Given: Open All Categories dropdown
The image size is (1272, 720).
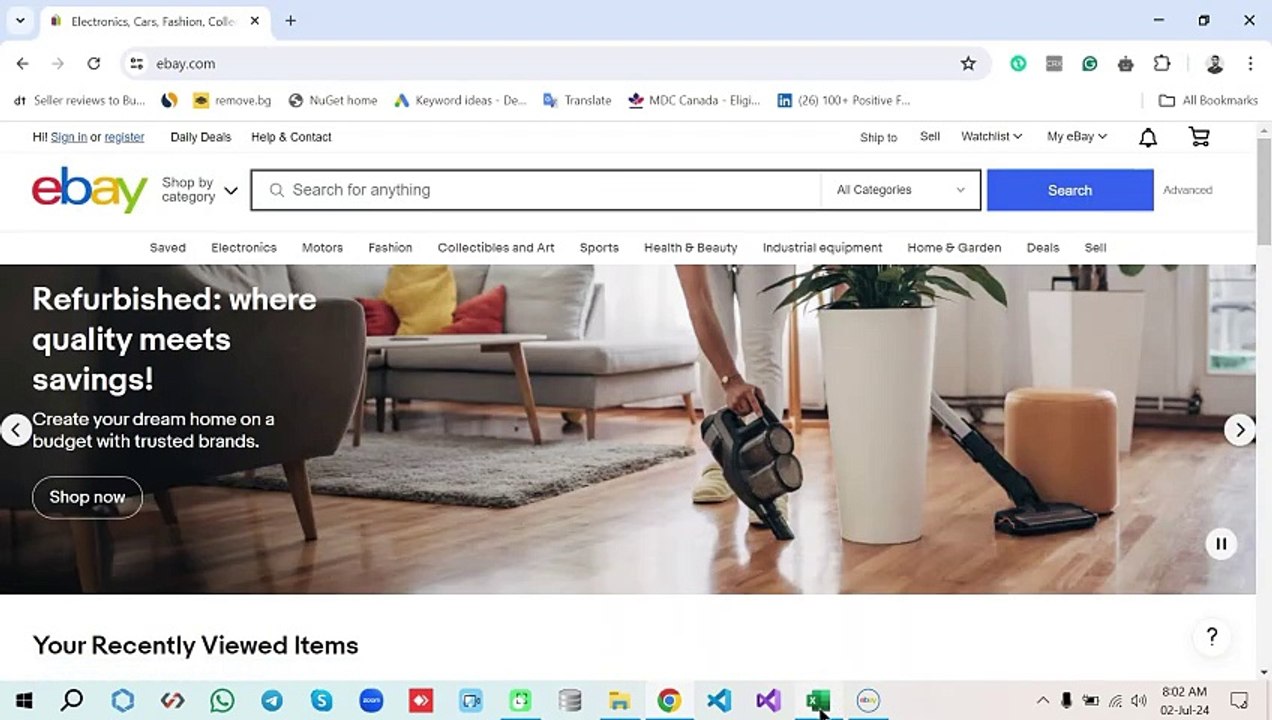Looking at the screenshot, I should [x=901, y=190].
